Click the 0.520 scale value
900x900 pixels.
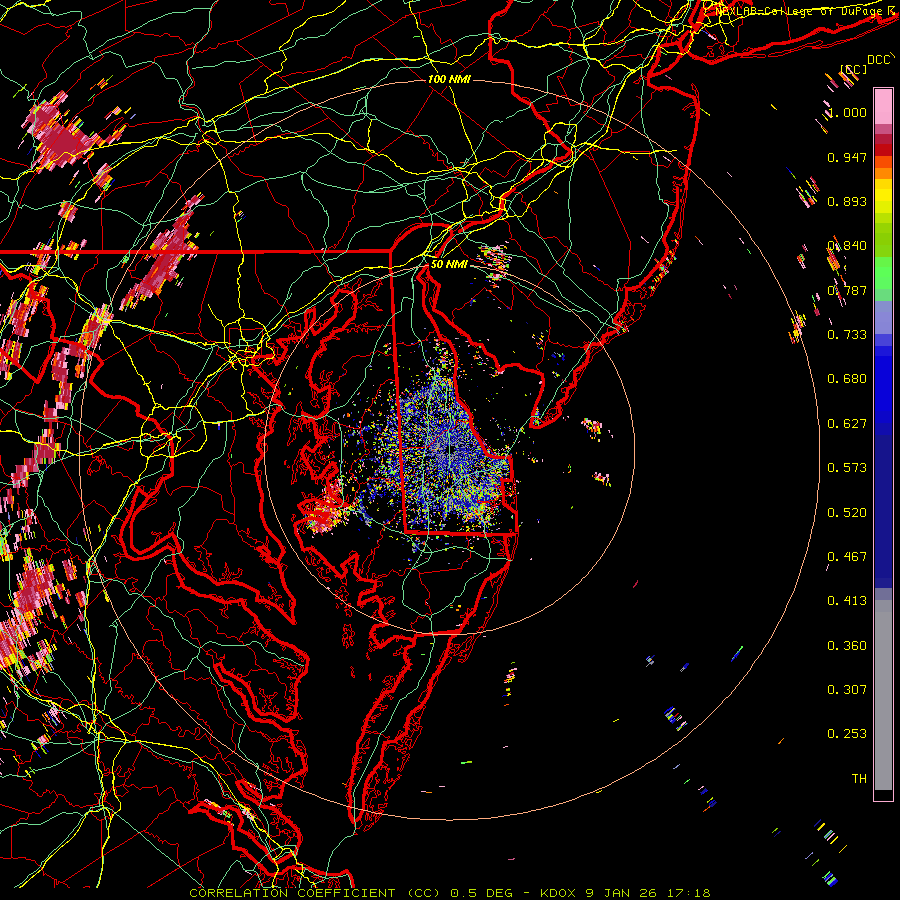tap(847, 513)
